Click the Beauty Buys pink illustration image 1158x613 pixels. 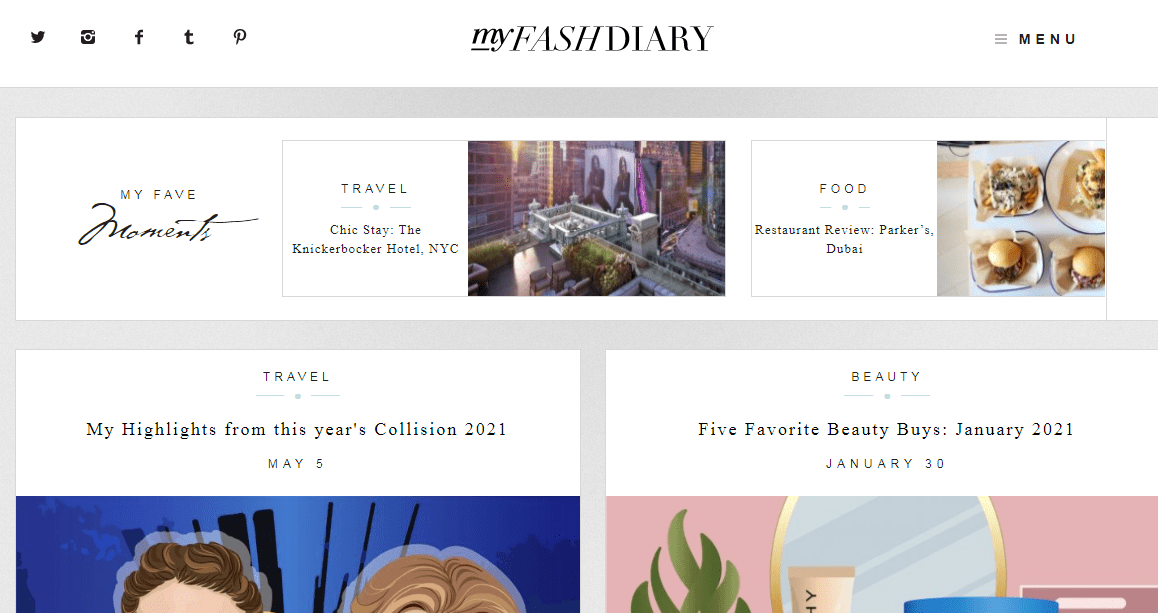click(x=882, y=555)
